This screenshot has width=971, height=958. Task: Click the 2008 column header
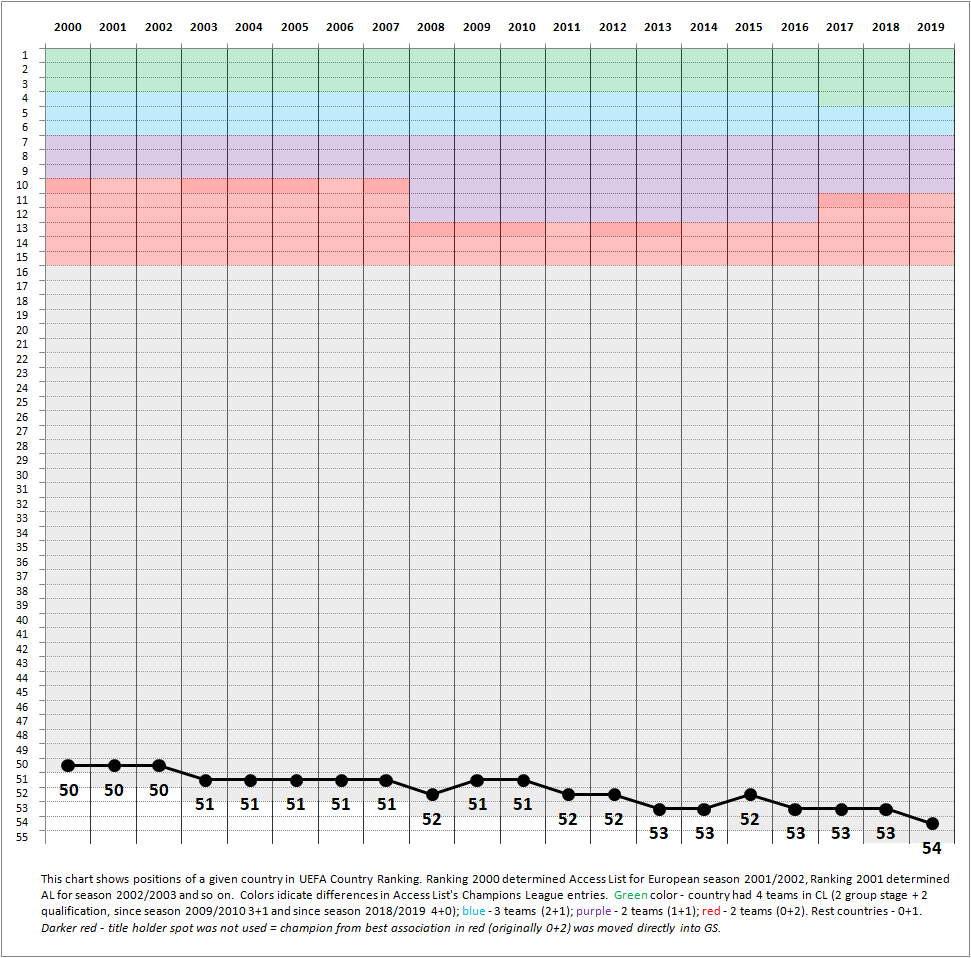click(x=431, y=28)
